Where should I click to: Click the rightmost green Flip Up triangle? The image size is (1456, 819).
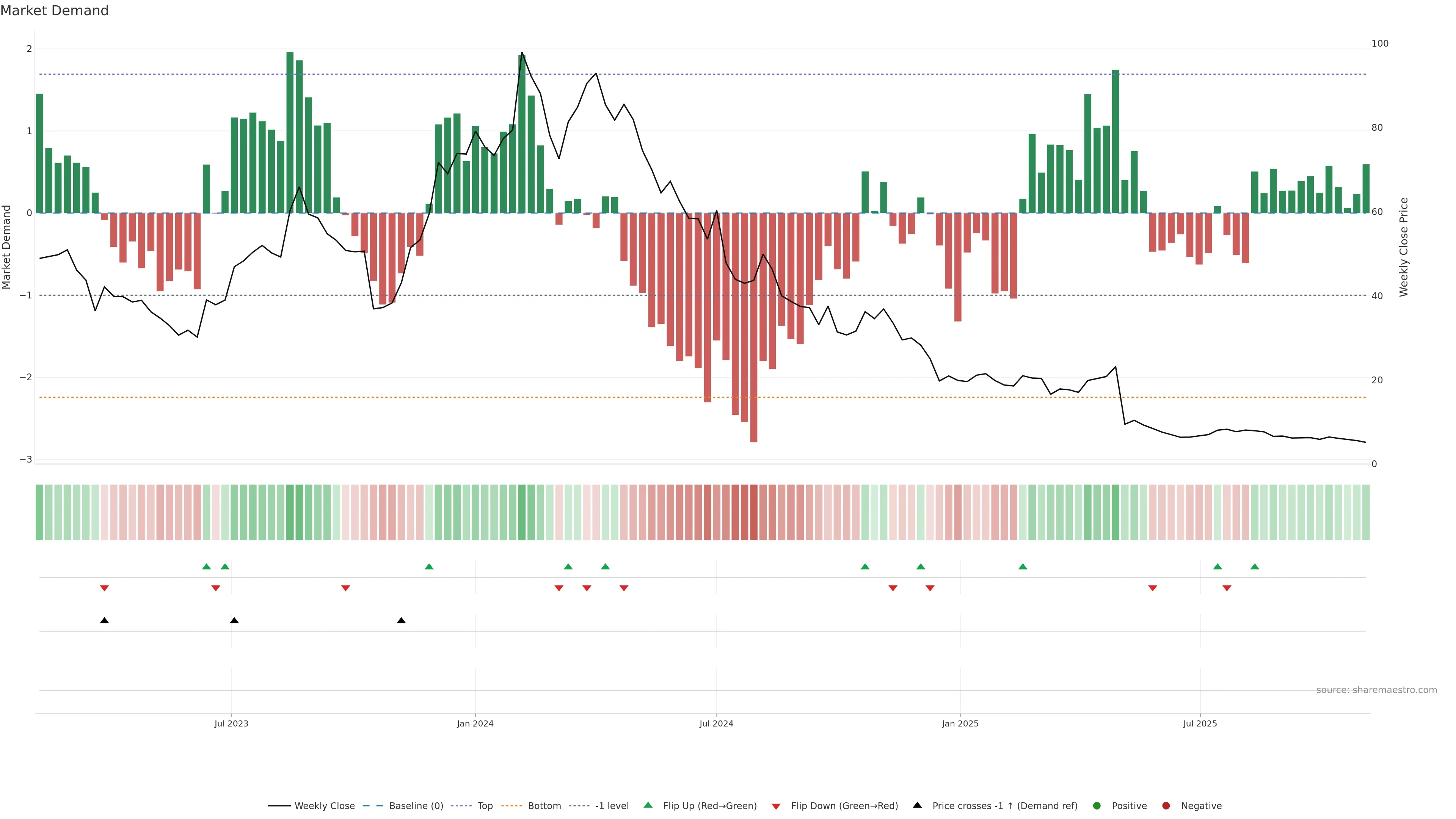1255,567
